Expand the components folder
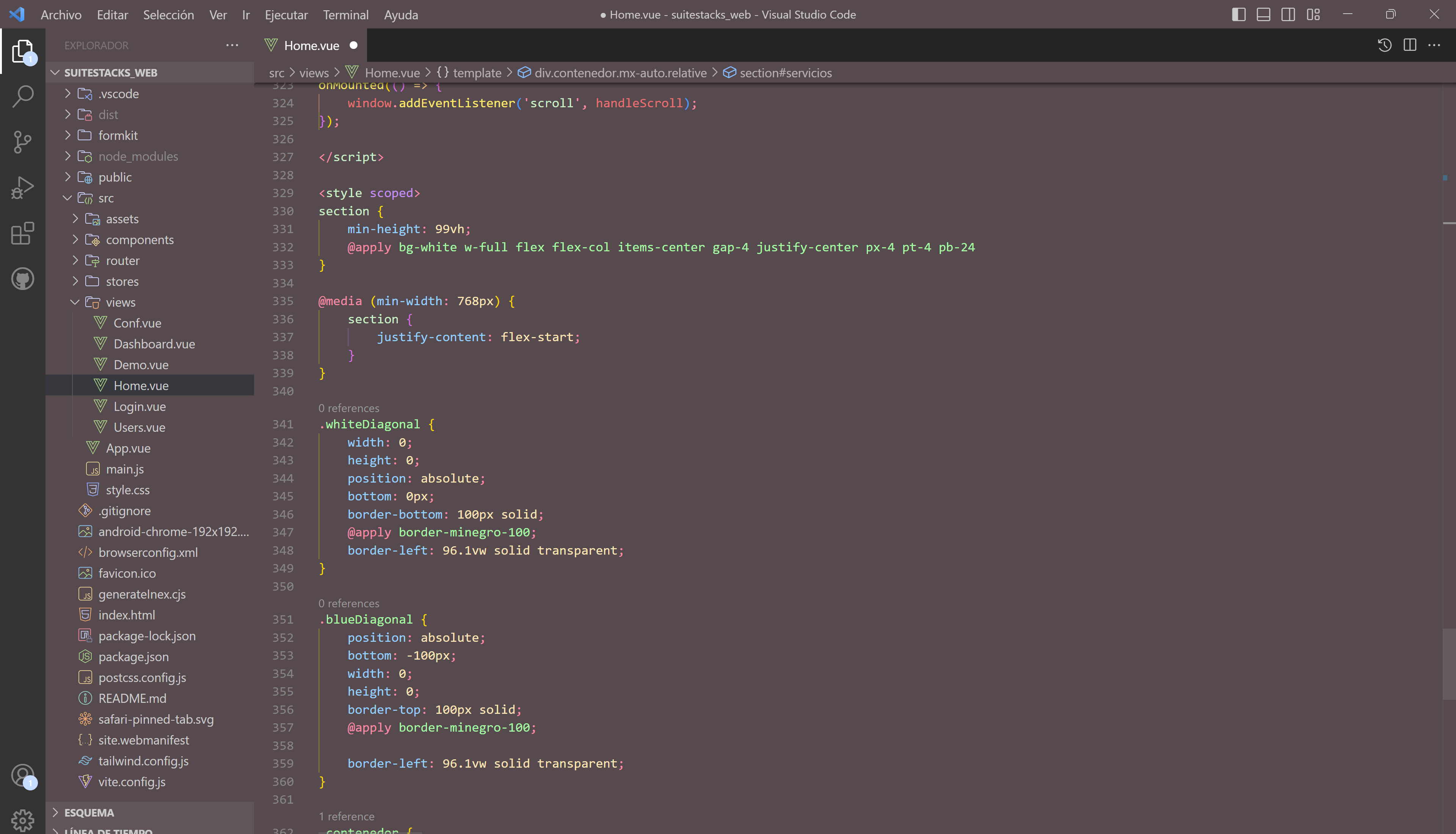Viewport: 1456px width, 834px height. click(x=139, y=240)
